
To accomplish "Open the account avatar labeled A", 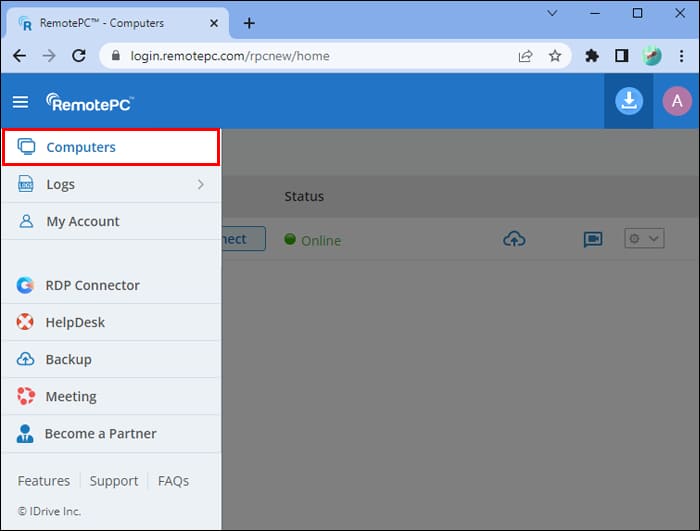I will coord(677,101).
